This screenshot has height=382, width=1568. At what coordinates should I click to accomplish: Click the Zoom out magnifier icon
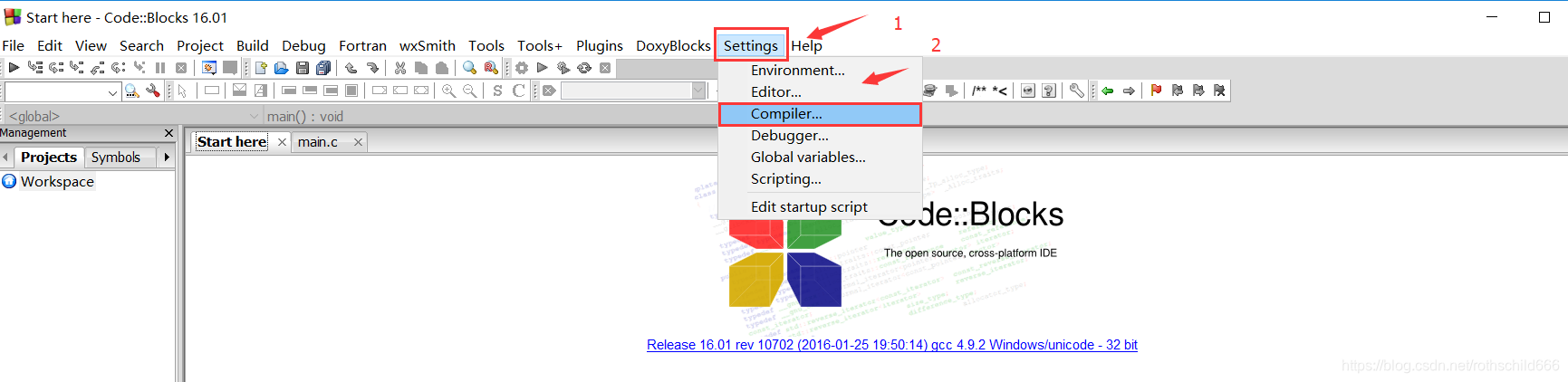click(x=469, y=91)
